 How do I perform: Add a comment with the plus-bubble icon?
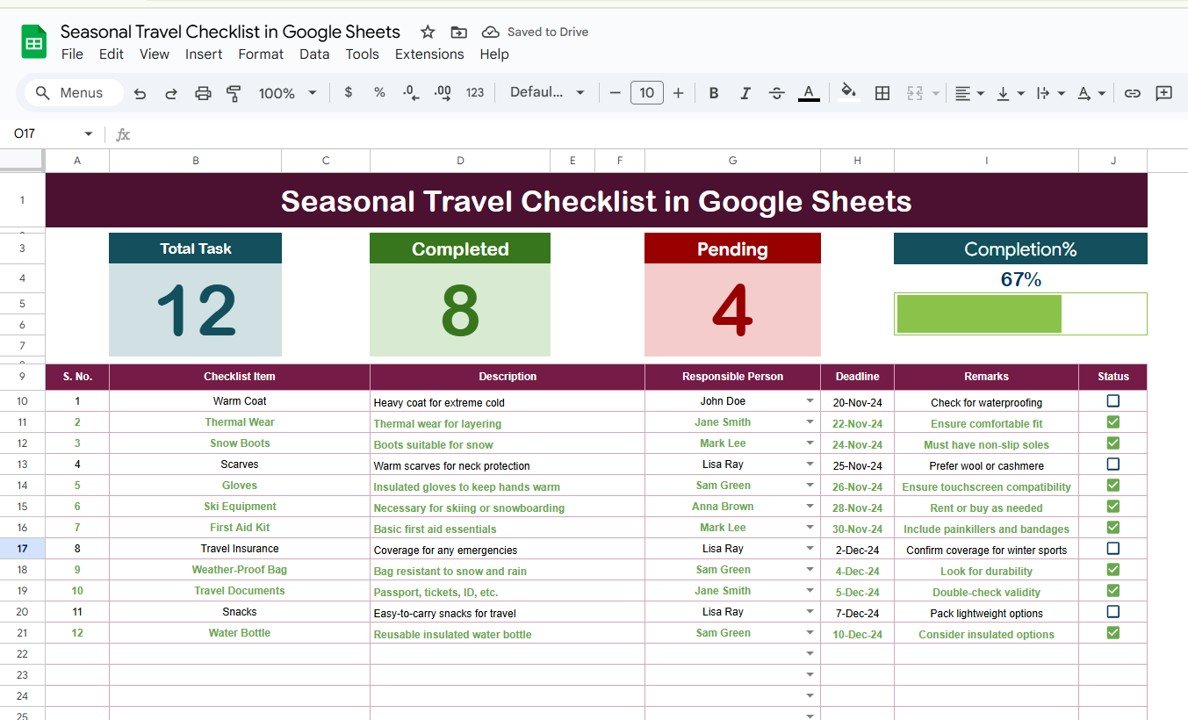pos(1164,92)
